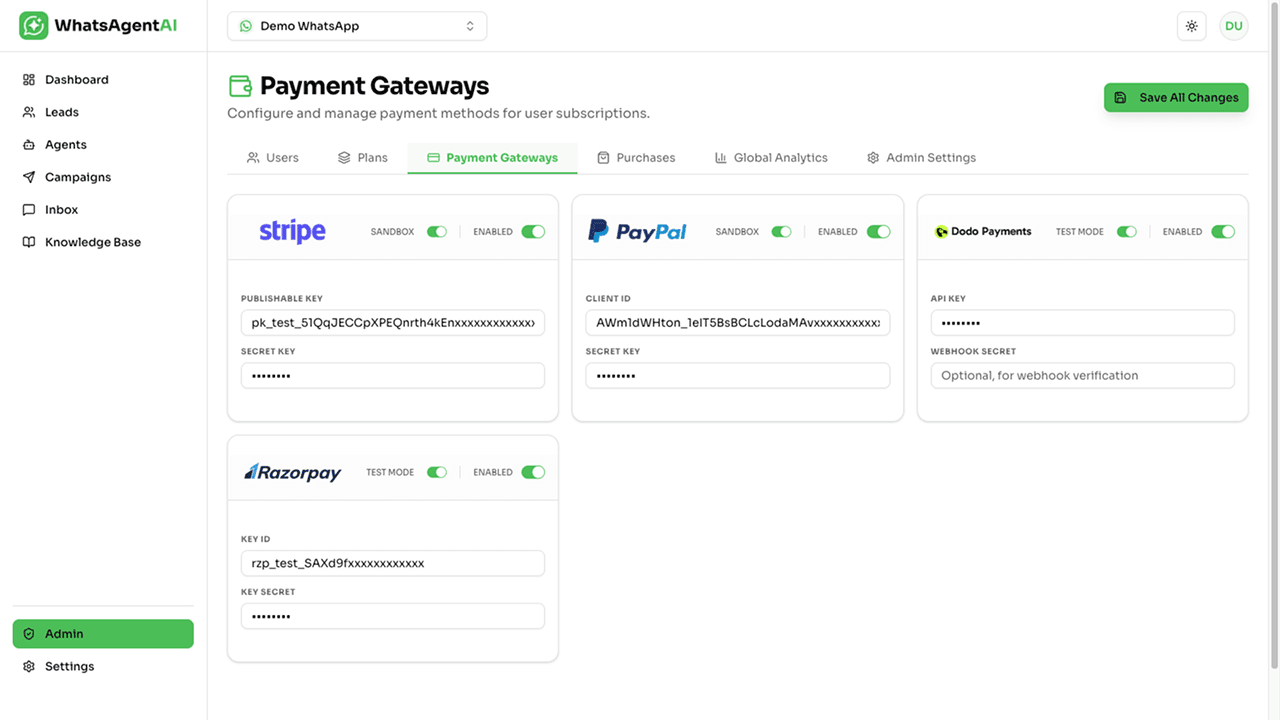The image size is (1280, 720).
Task: Click the PayPal Client ID field
Action: point(738,323)
